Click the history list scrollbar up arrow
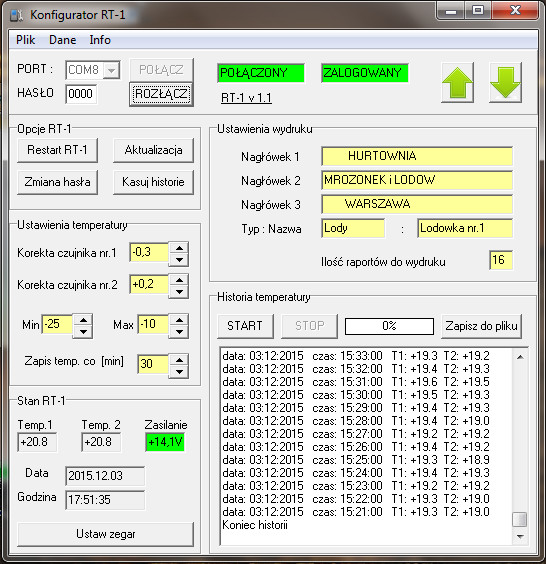This screenshot has height=564, width=546. pos(520,357)
